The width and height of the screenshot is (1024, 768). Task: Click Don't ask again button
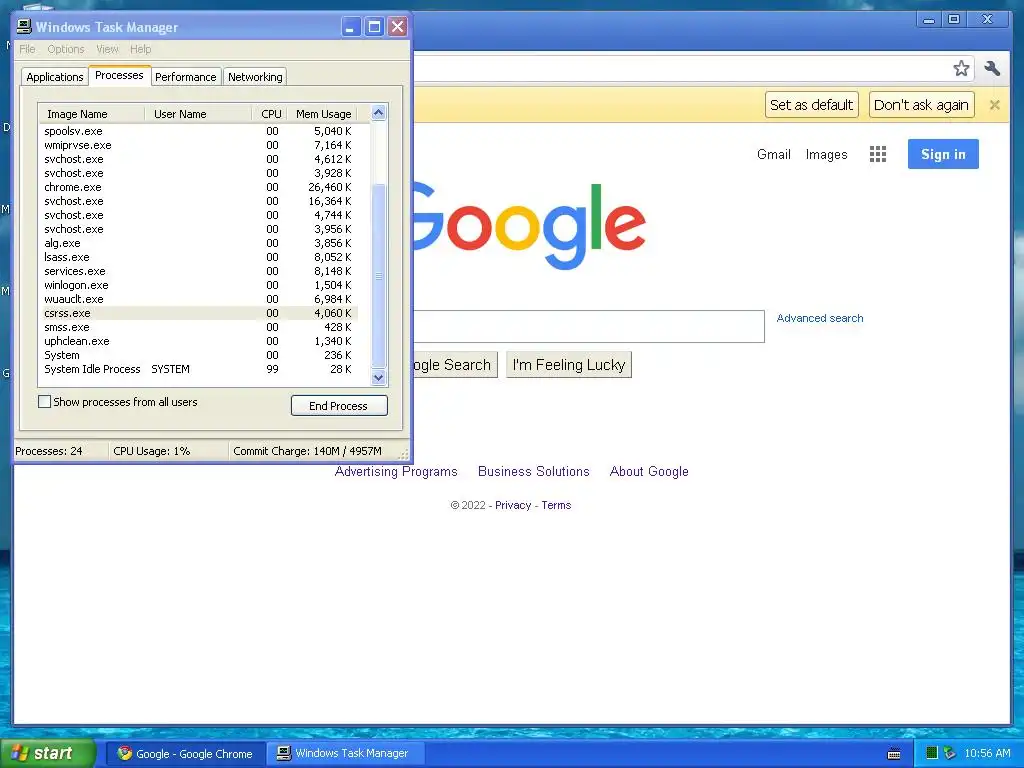point(921,104)
